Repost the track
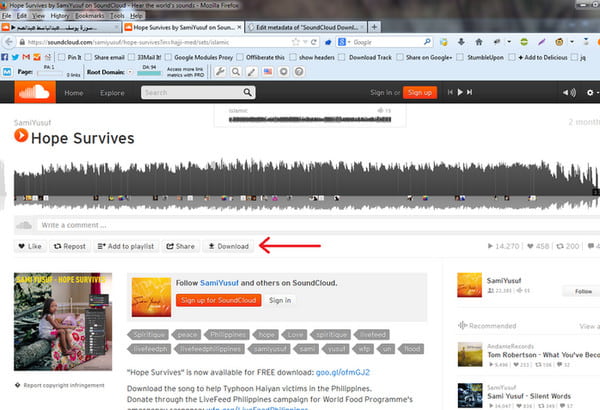This screenshot has width=600, height=410. click(70, 245)
